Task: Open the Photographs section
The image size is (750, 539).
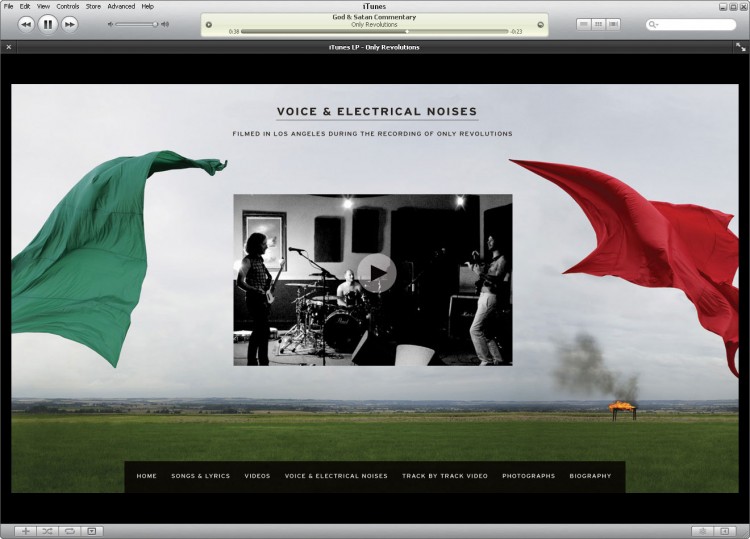Action: pos(529,476)
